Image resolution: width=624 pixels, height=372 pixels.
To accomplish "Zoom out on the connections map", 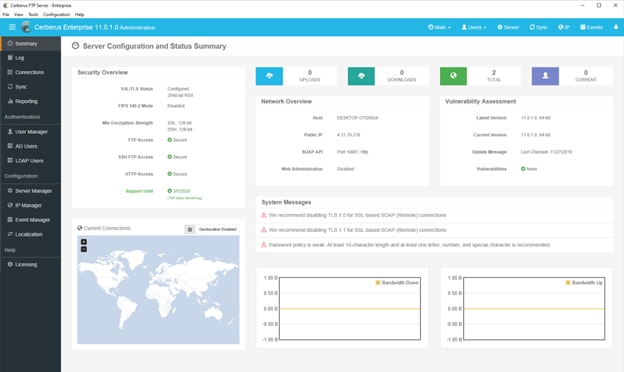I will click(84, 249).
